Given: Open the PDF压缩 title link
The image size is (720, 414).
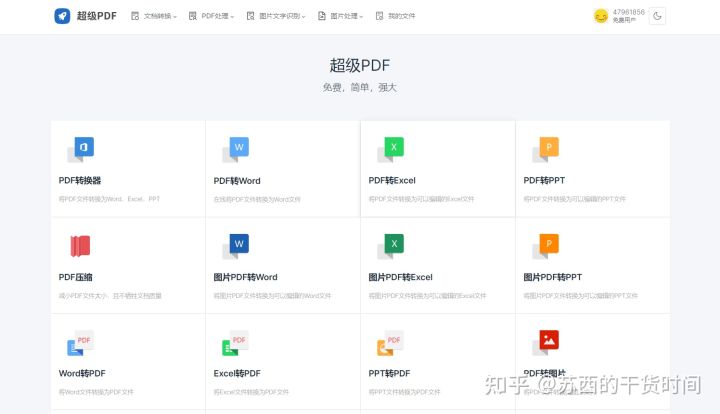Looking at the screenshot, I should pos(76,277).
